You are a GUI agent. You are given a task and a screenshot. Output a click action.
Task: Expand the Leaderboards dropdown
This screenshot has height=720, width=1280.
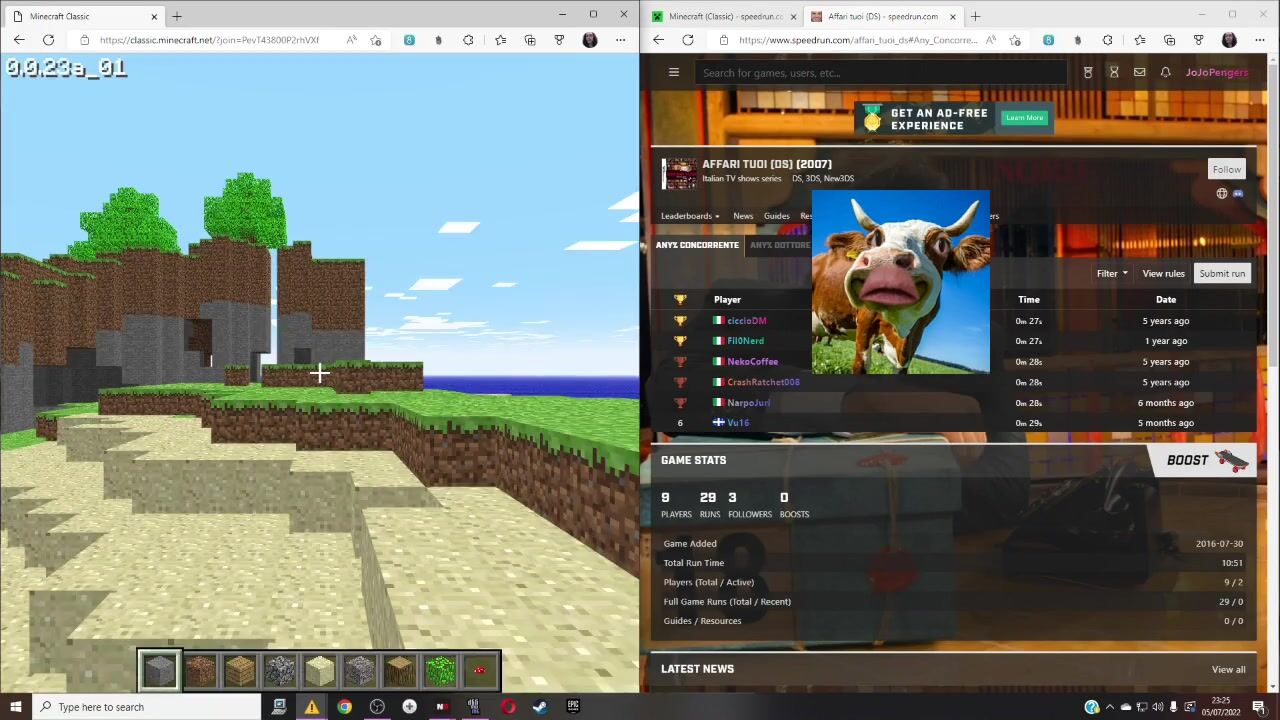(689, 216)
